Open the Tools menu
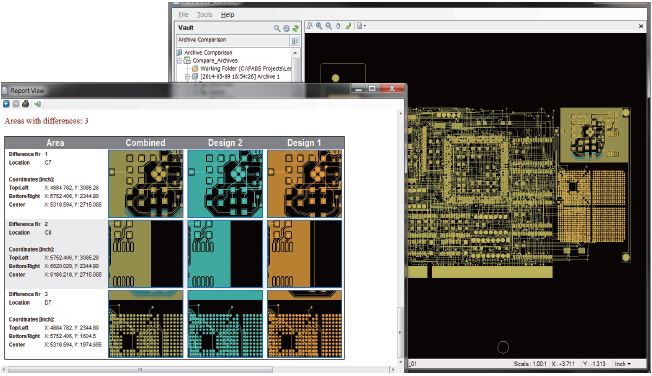This screenshot has width=652, height=376. [204, 15]
